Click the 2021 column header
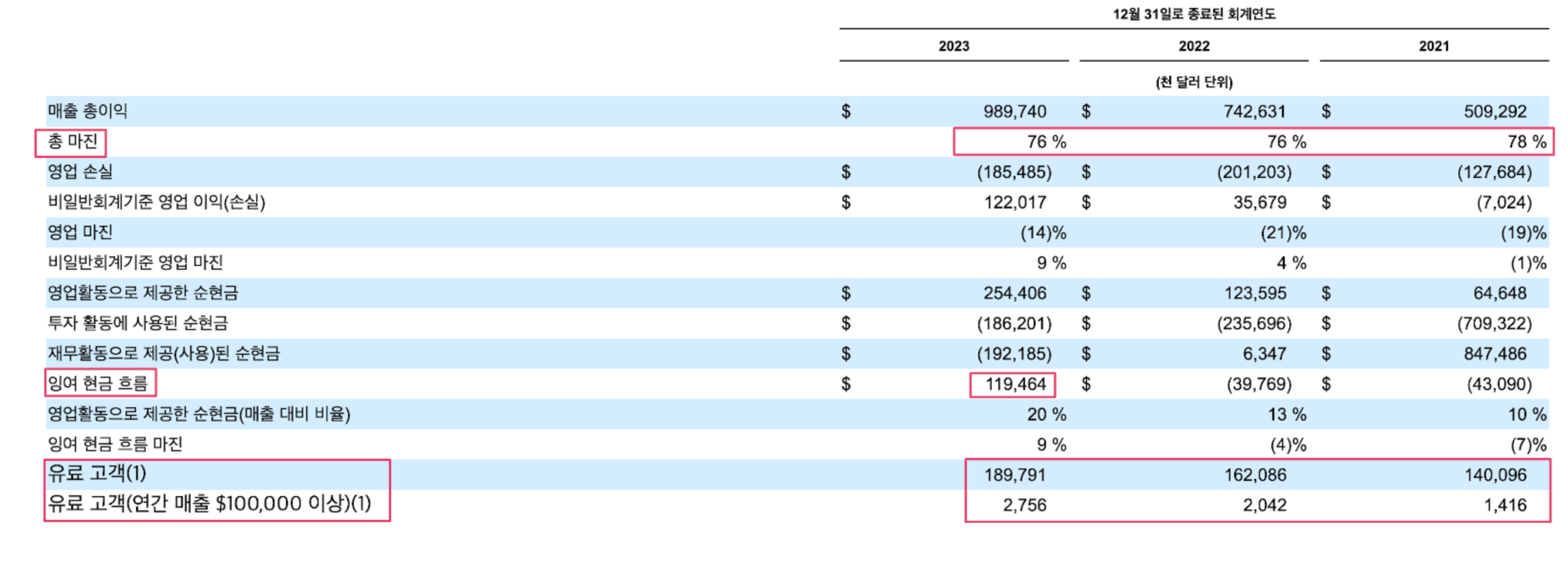The width and height of the screenshot is (1568, 569). (x=1433, y=46)
